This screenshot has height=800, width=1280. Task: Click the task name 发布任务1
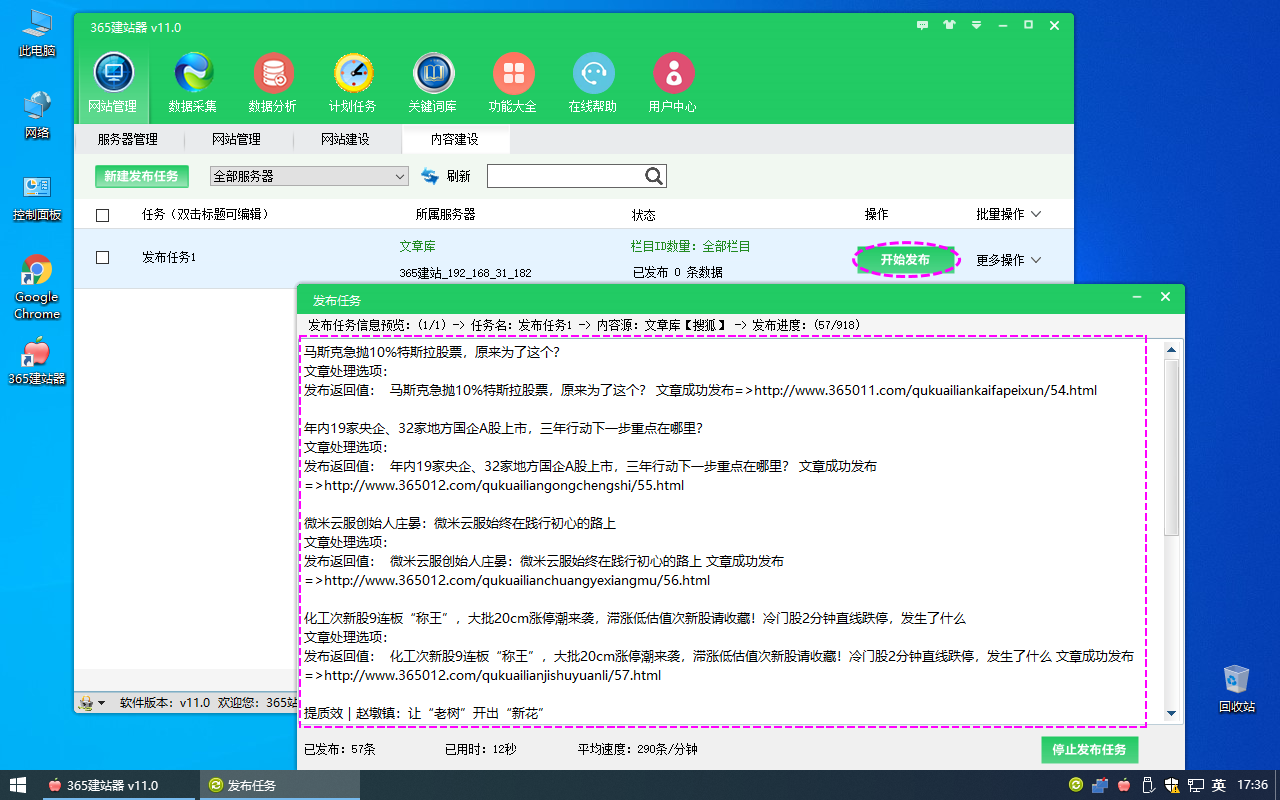169,258
